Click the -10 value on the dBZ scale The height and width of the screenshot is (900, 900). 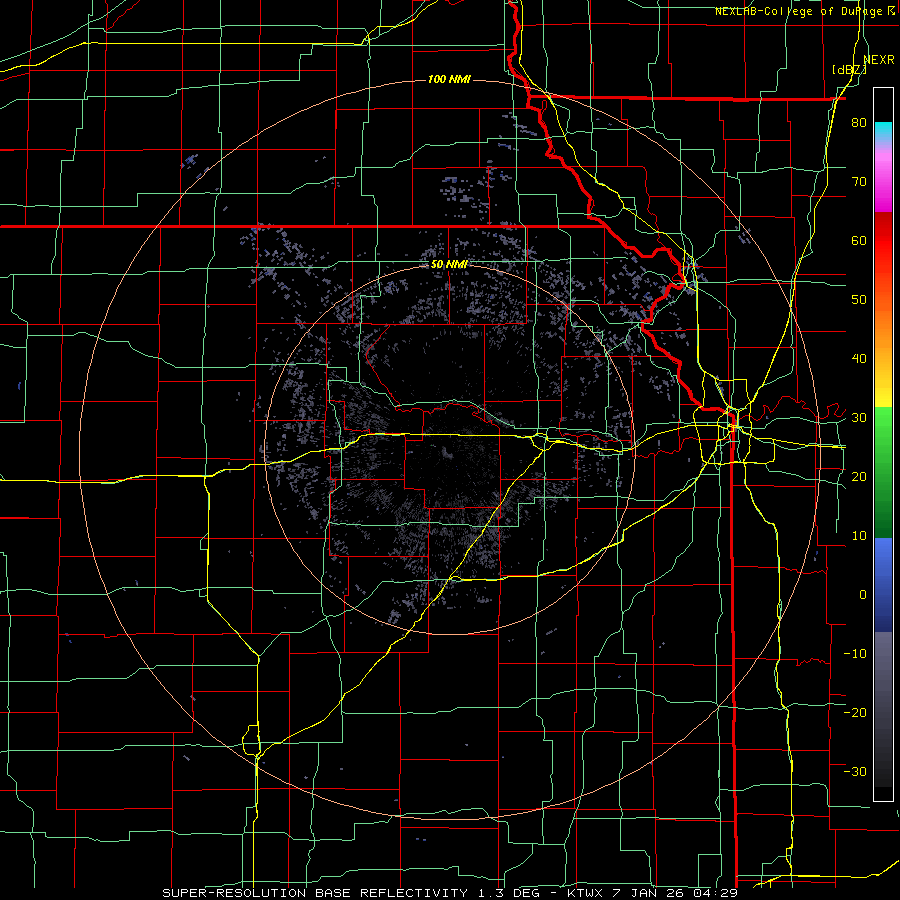pyautogui.click(x=855, y=654)
